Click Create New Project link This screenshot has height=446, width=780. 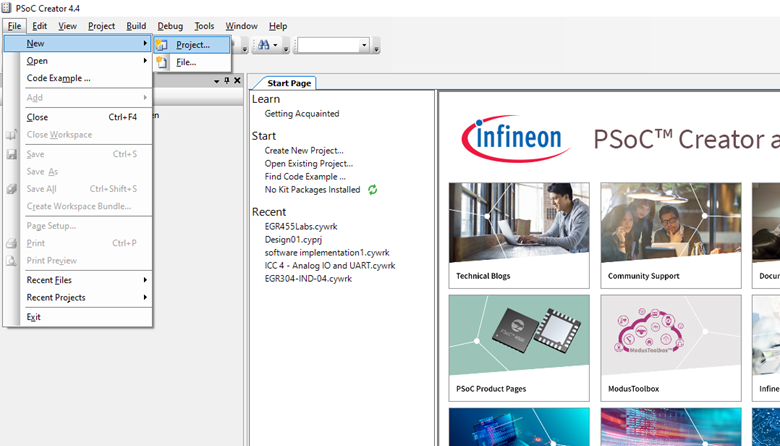(304, 151)
